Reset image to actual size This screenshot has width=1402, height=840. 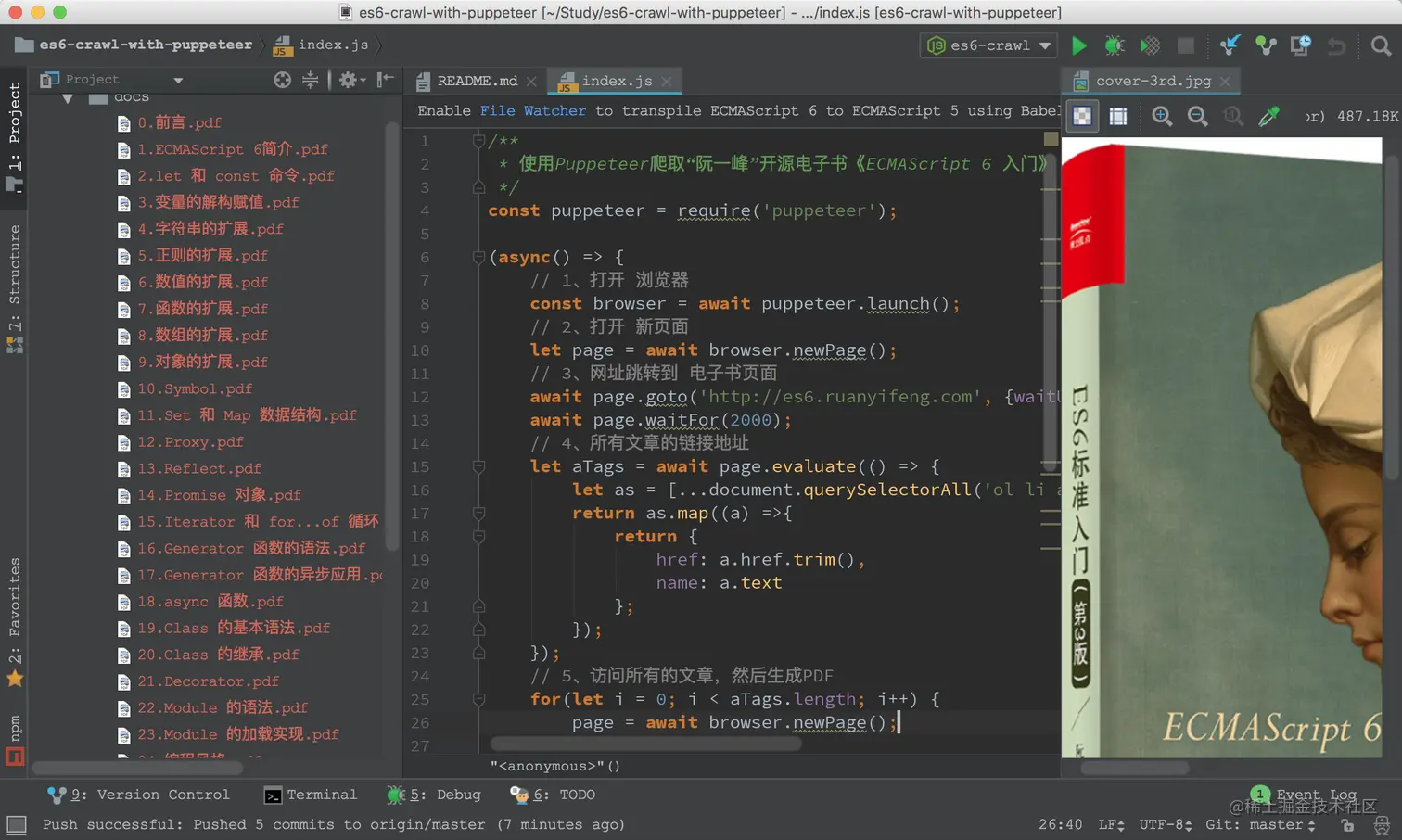pos(1232,116)
